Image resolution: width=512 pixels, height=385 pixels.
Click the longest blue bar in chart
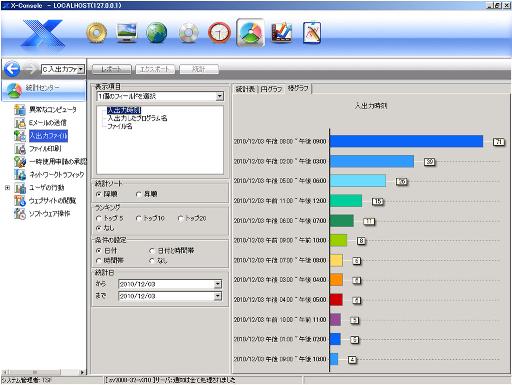(406, 141)
